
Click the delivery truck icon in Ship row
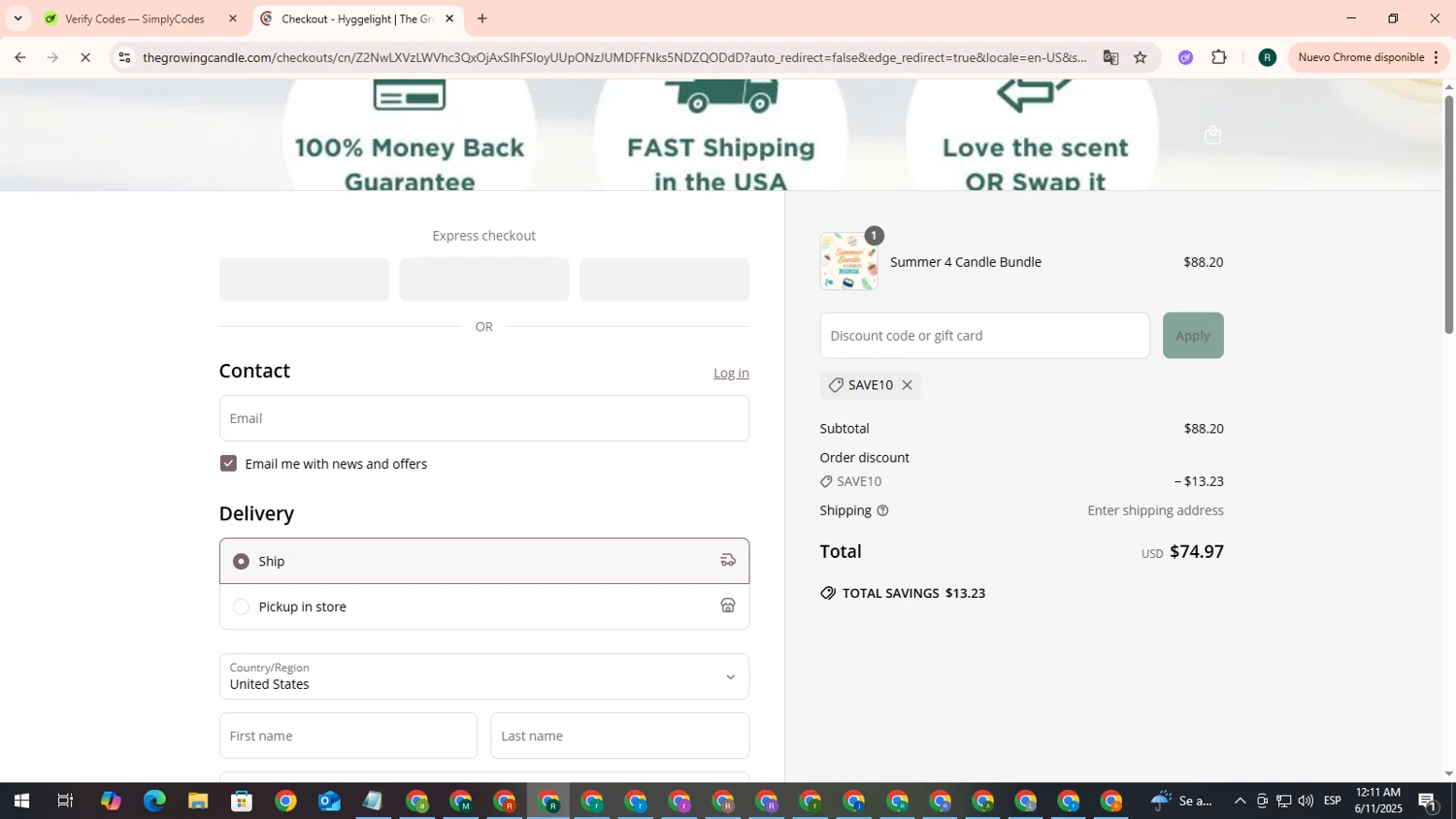(728, 560)
